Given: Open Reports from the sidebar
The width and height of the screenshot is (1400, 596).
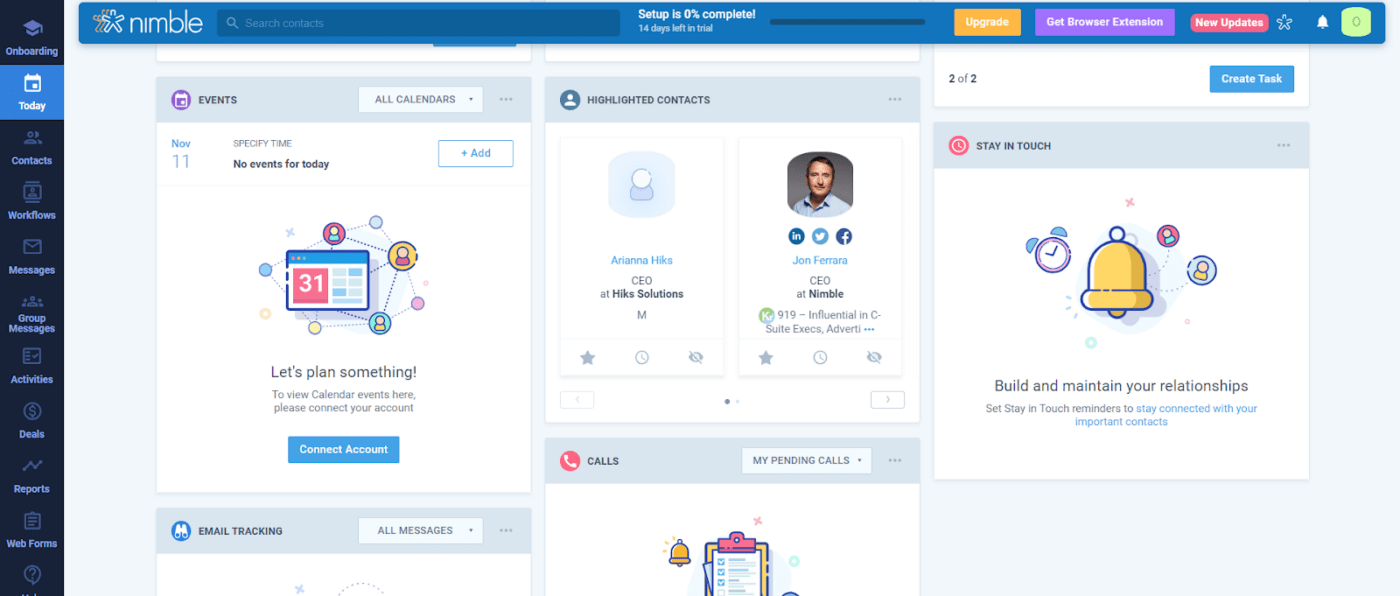Looking at the screenshot, I should [x=32, y=476].
